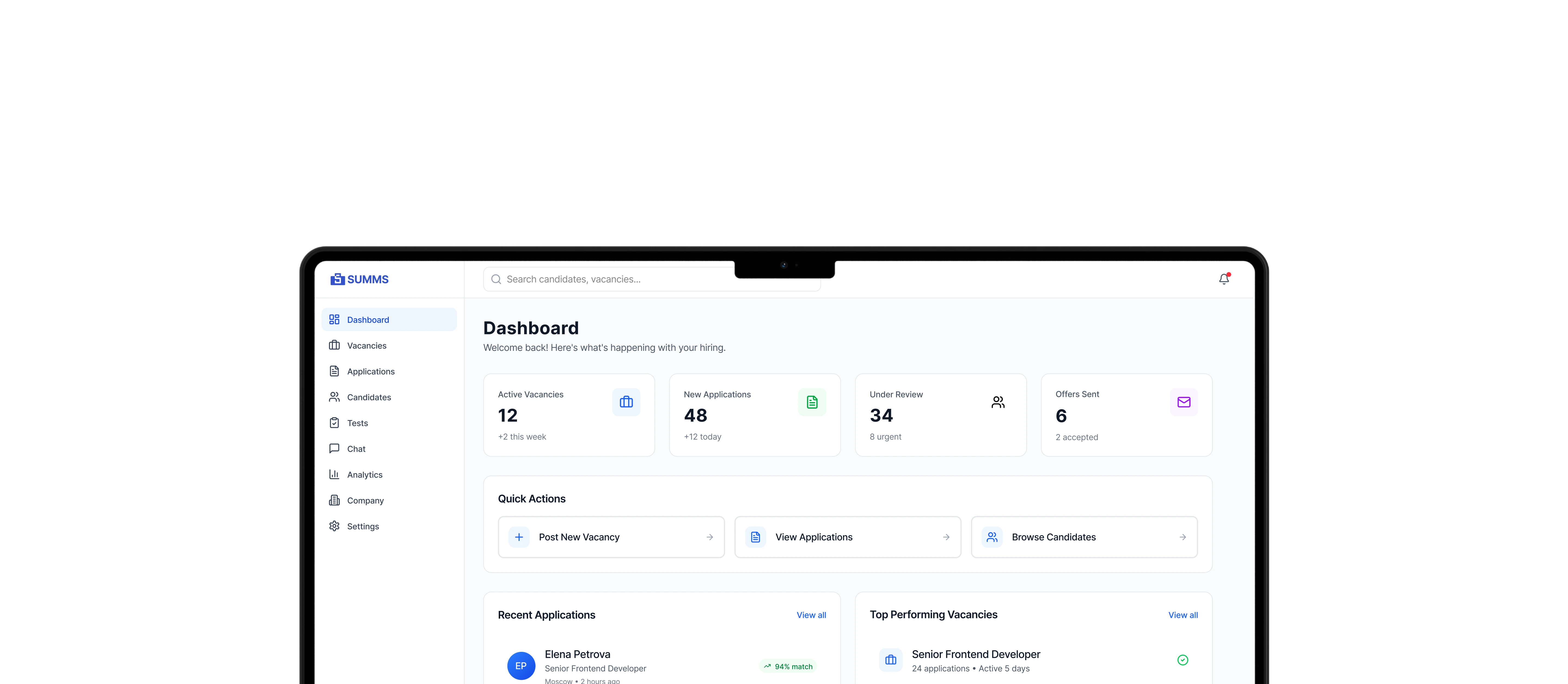Click the document icon beside View Applications
The height and width of the screenshot is (684, 1568).
(755, 537)
